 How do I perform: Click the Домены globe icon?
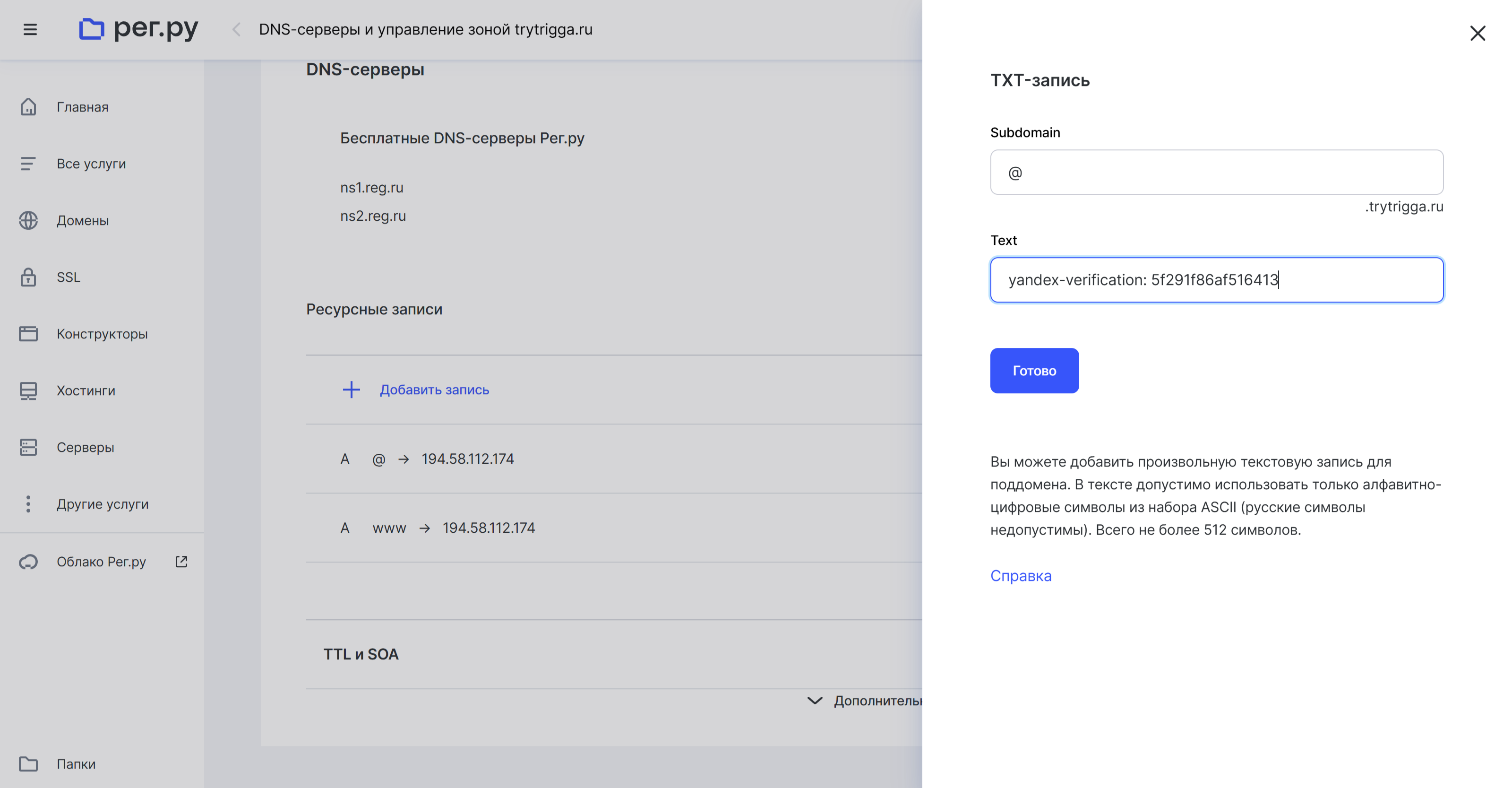(x=28, y=220)
